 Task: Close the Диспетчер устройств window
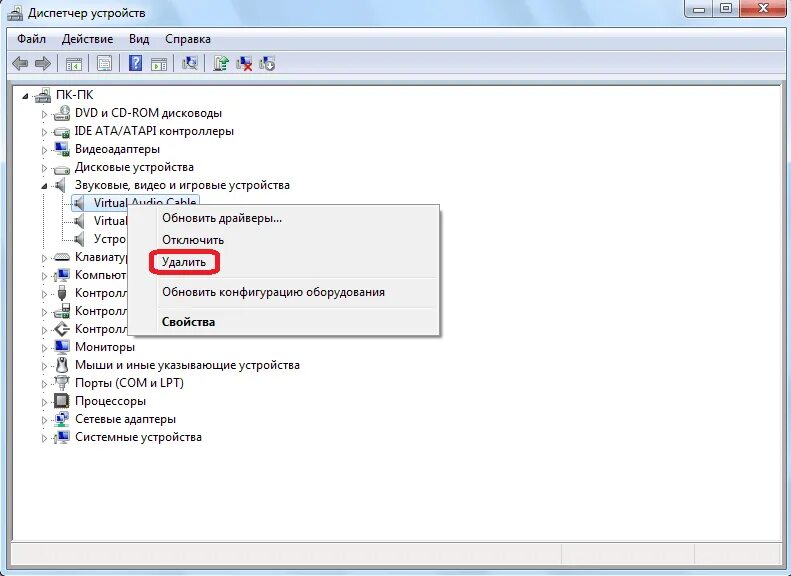(x=764, y=8)
